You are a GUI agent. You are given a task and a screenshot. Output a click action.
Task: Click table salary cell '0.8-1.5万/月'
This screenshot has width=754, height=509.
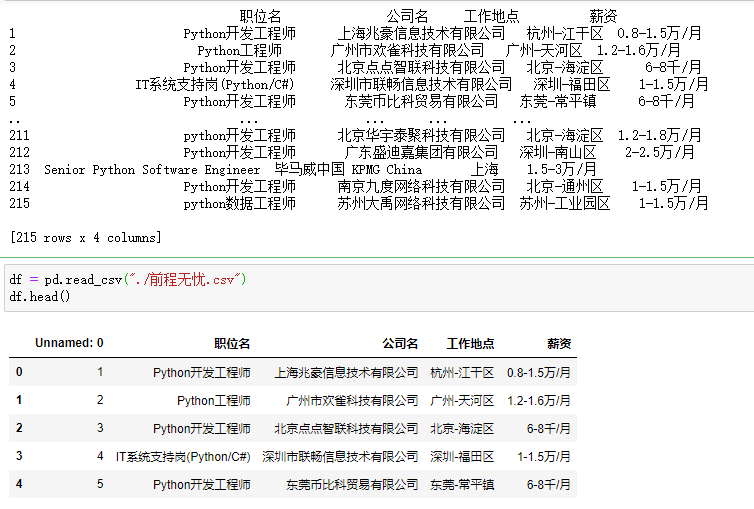click(x=539, y=372)
